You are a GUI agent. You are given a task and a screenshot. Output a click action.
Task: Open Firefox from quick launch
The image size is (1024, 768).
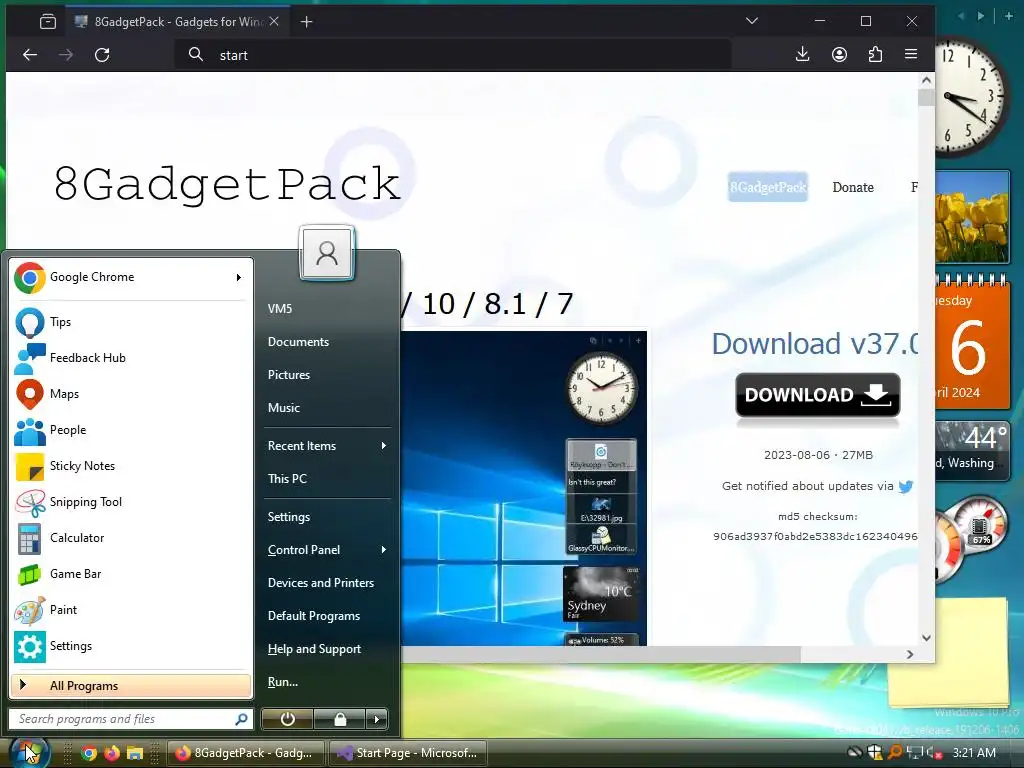click(112, 753)
